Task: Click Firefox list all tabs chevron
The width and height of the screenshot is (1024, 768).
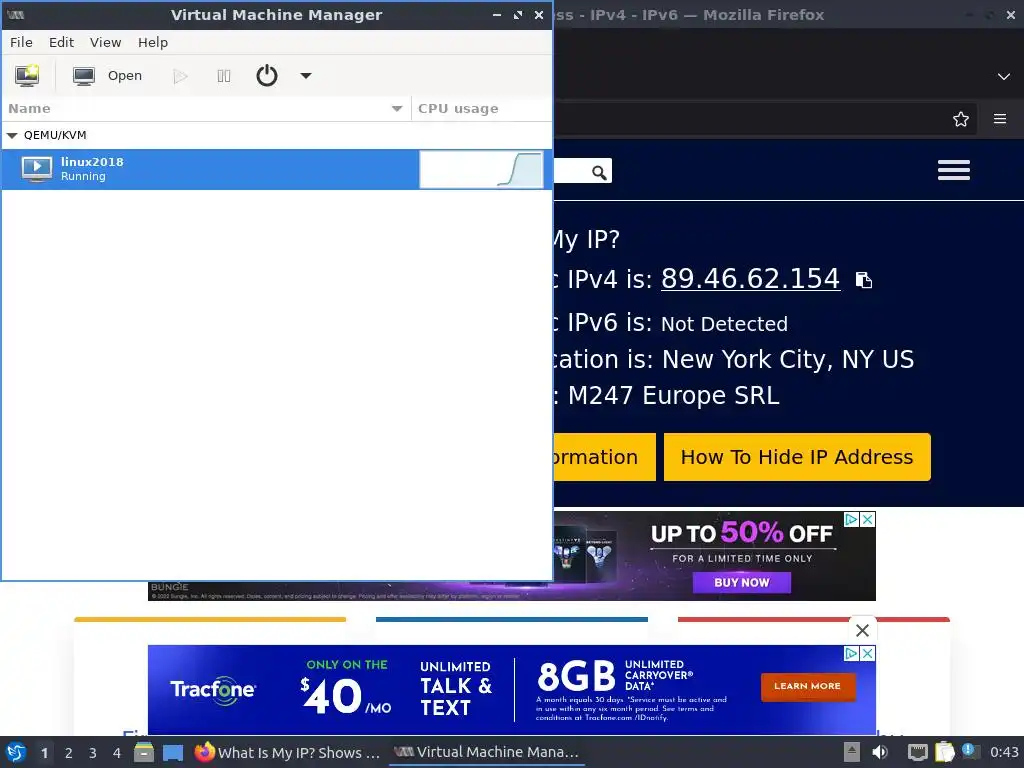Action: 1004,76
